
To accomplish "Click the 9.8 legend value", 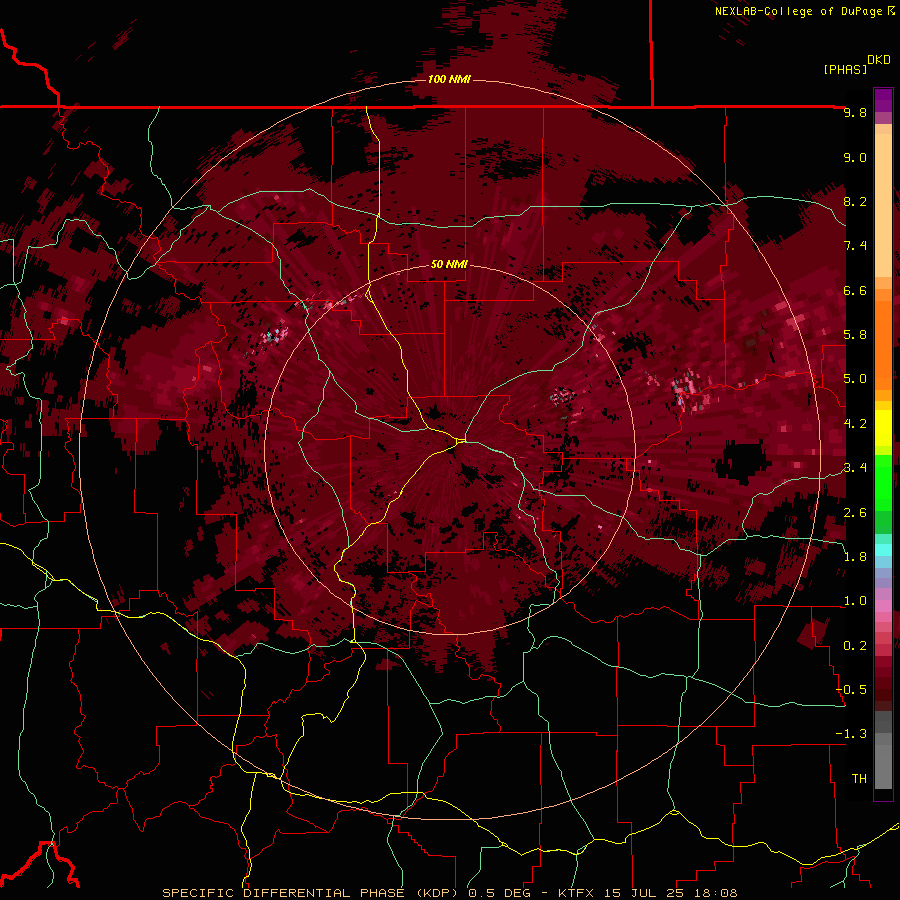I will point(855,112).
